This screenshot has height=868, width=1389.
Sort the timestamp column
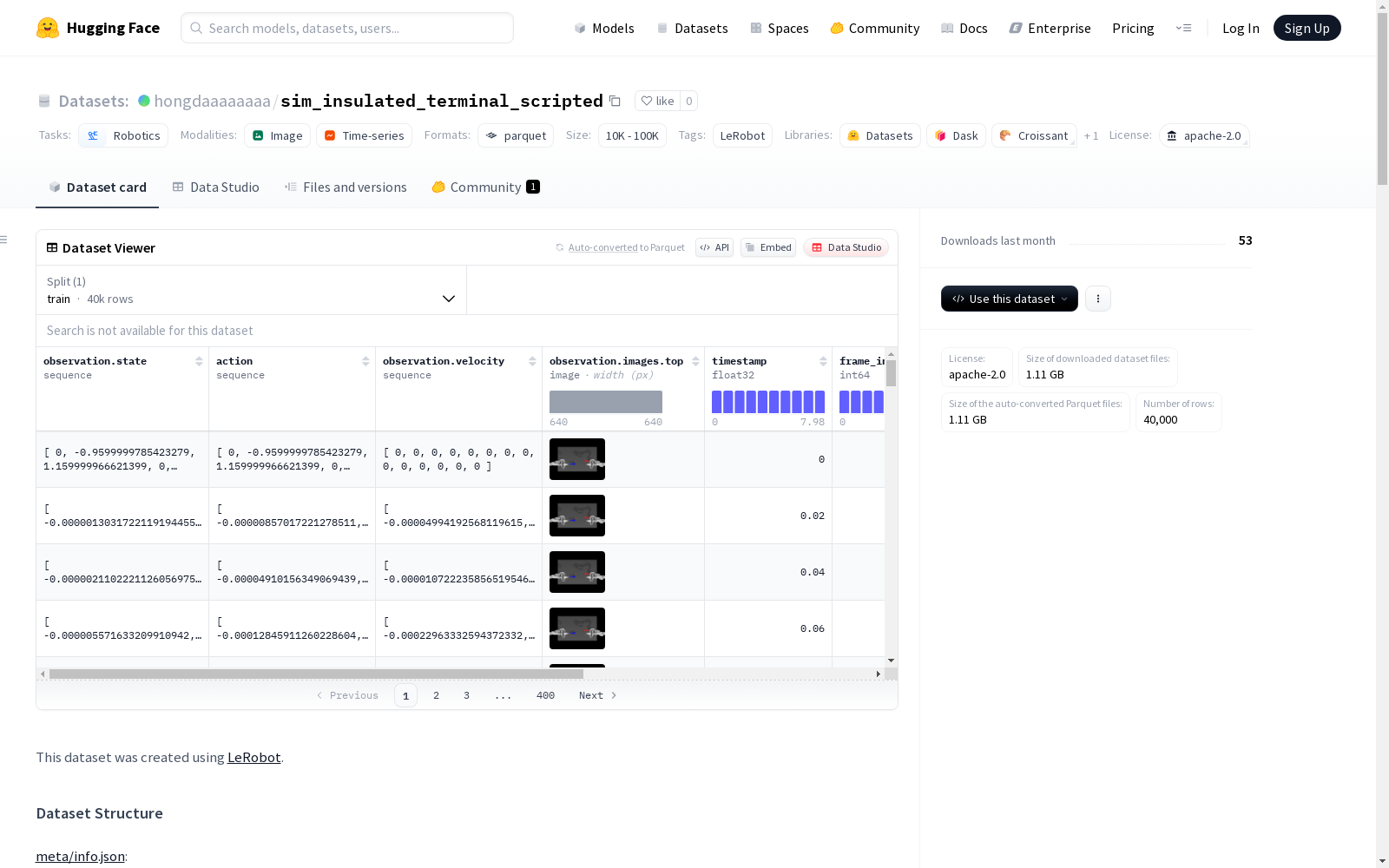pos(823,361)
